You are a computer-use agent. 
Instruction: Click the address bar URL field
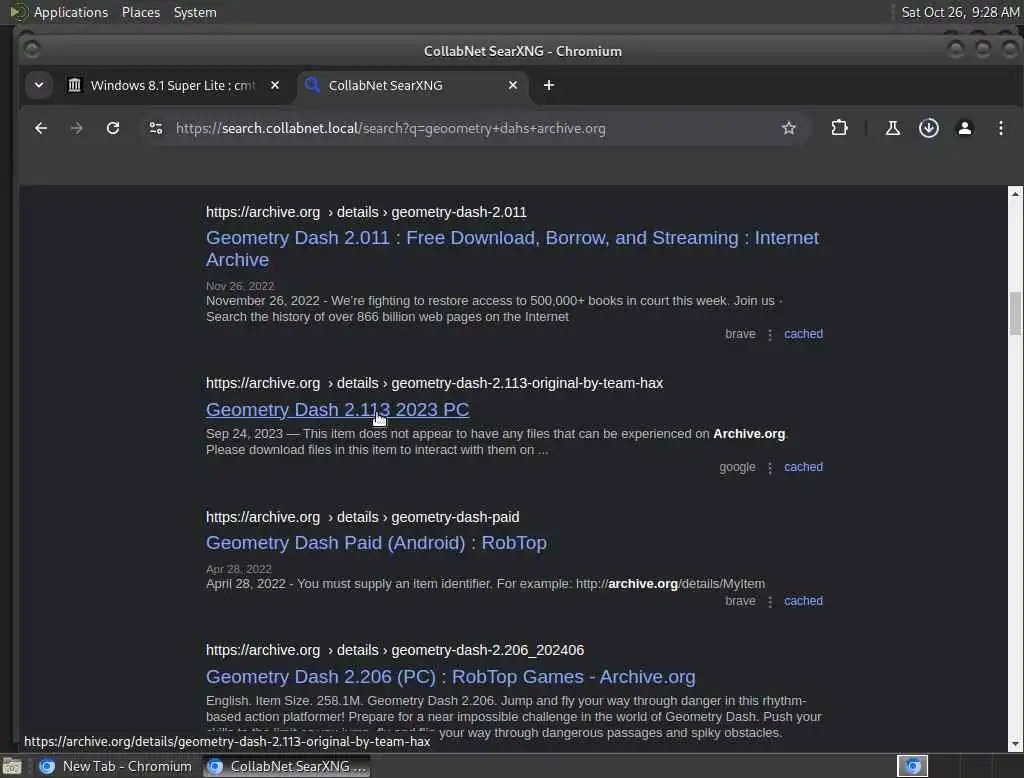[473, 129]
